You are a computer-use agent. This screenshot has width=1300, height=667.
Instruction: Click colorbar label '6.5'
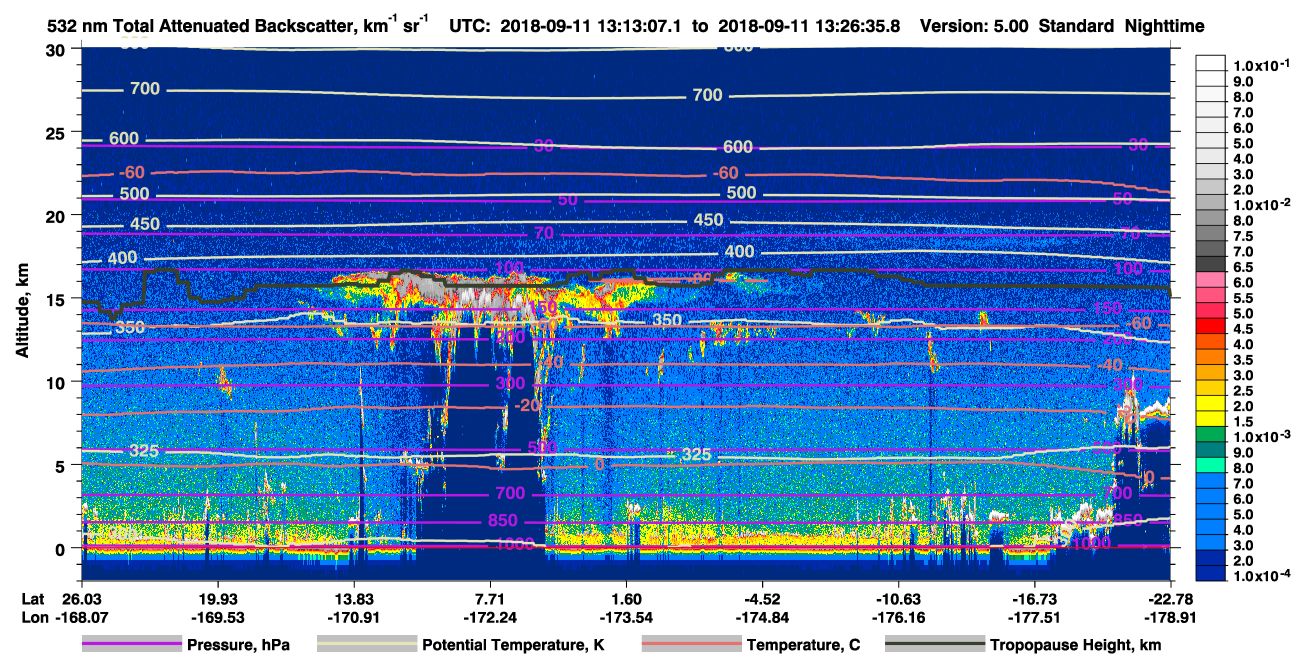tap(1244, 267)
